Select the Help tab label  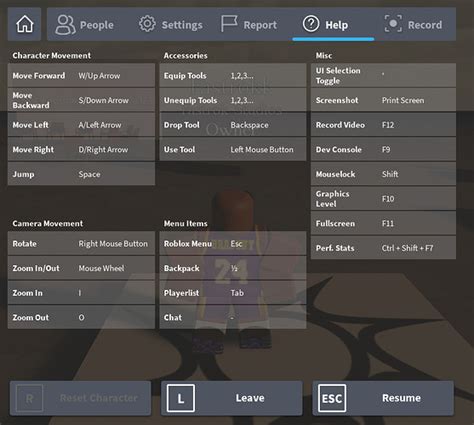[337, 25]
